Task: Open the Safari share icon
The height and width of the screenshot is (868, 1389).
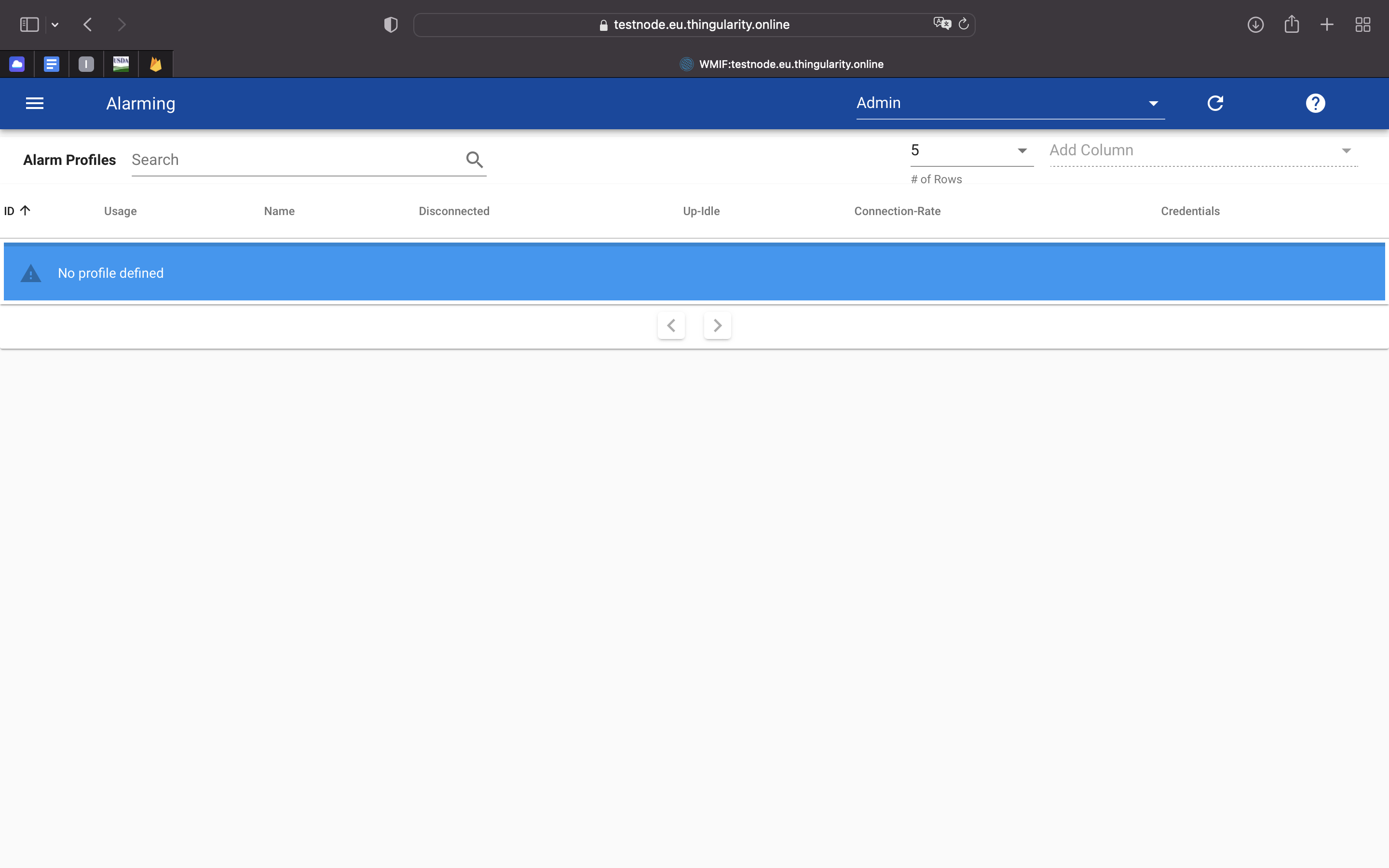Action: (x=1292, y=25)
